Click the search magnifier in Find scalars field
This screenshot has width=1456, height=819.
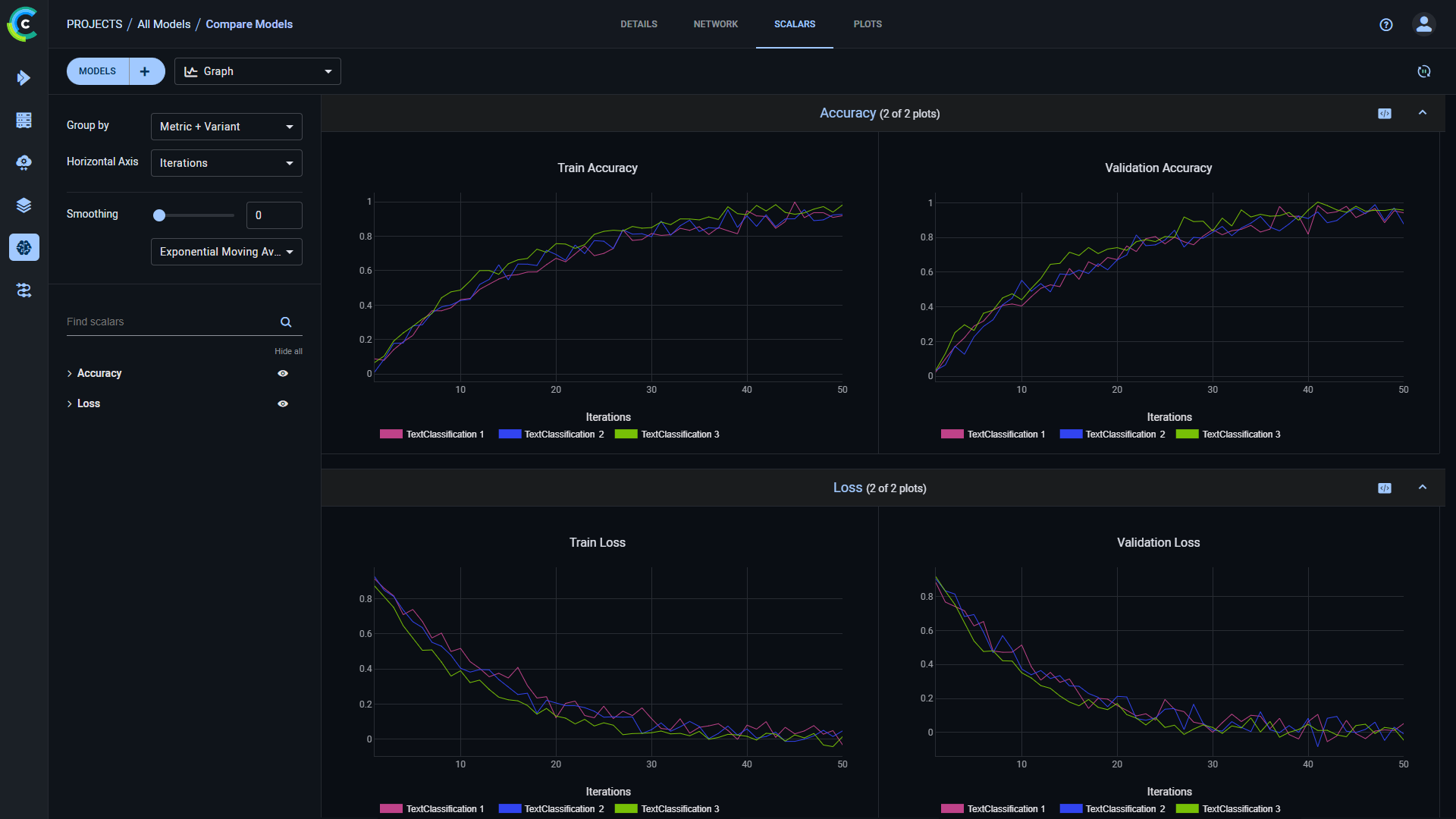click(286, 322)
